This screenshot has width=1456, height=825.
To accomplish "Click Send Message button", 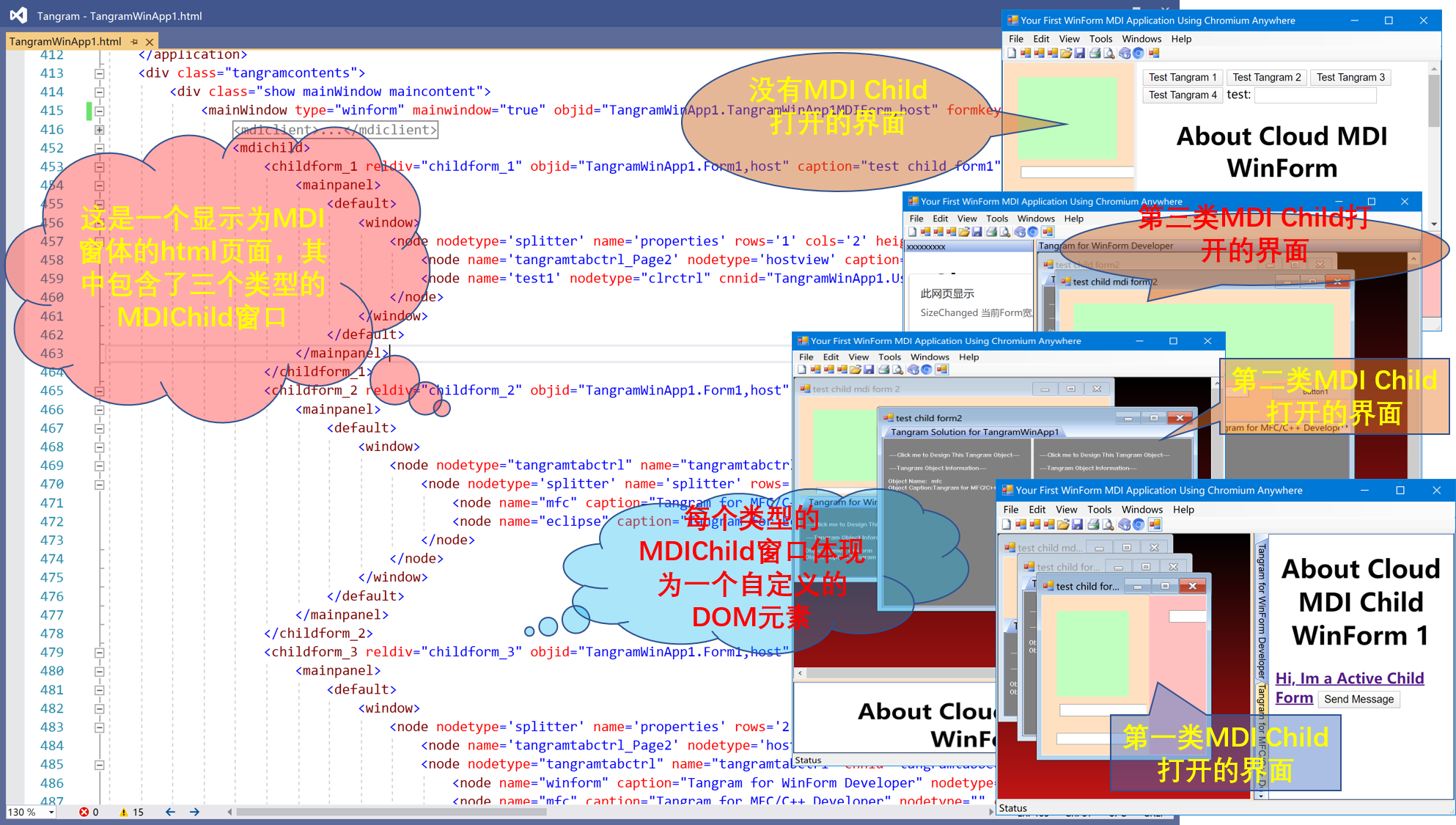I will coord(1358,700).
